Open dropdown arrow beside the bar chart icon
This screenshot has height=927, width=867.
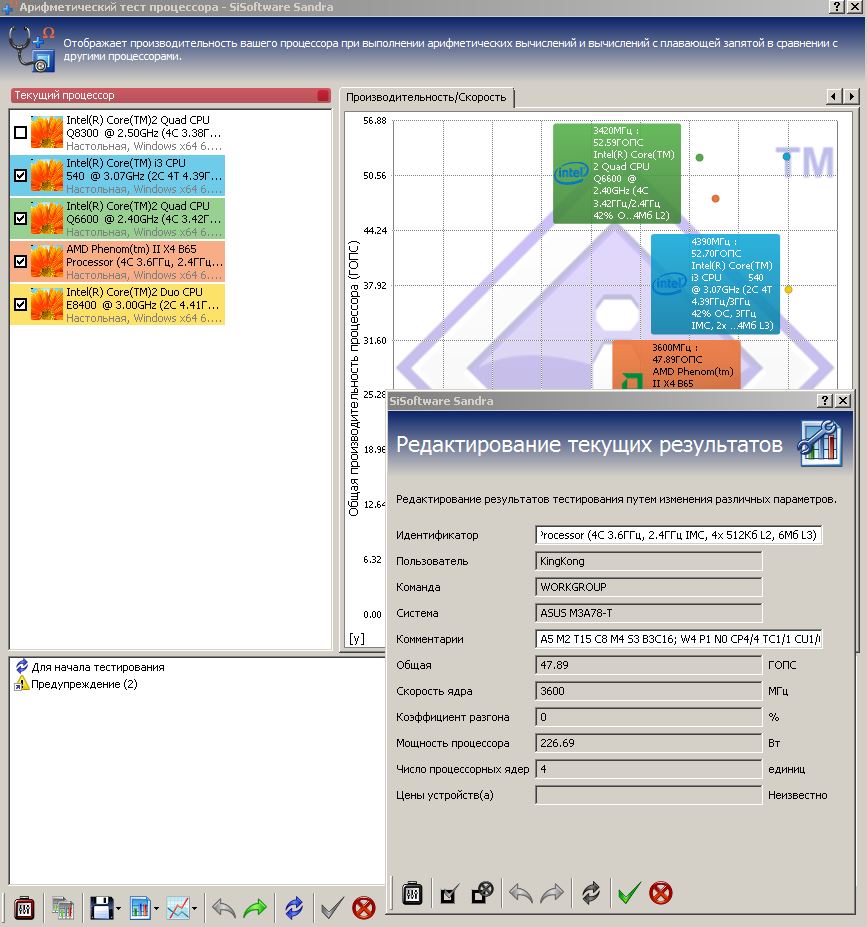point(157,909)
